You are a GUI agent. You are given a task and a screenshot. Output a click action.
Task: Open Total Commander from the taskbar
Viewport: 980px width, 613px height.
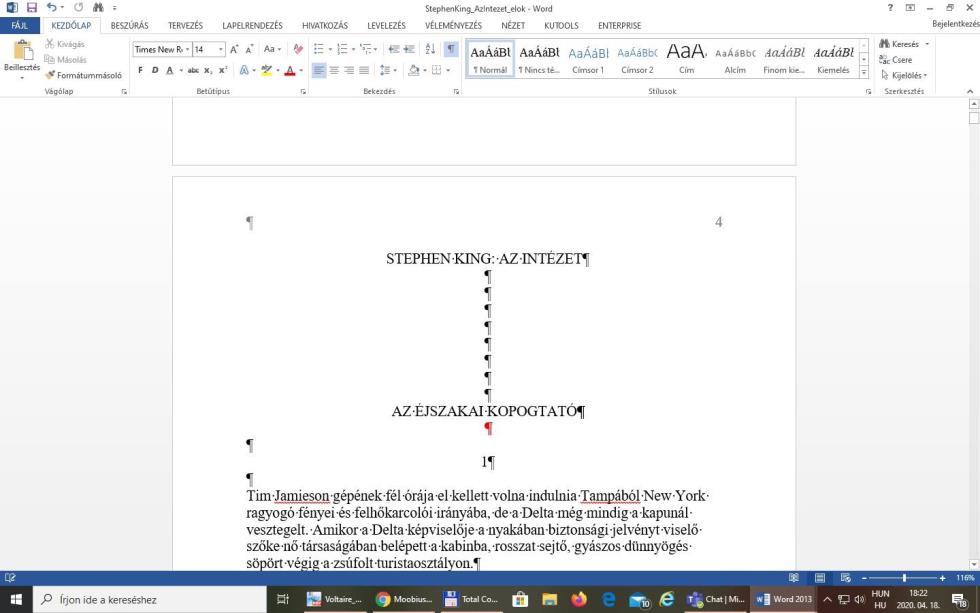tap(471, 599)
